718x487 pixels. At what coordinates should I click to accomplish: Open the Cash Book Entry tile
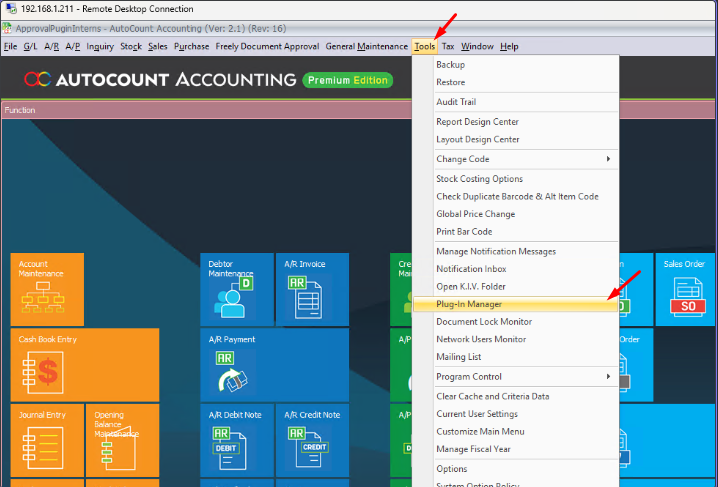point(85,365)
